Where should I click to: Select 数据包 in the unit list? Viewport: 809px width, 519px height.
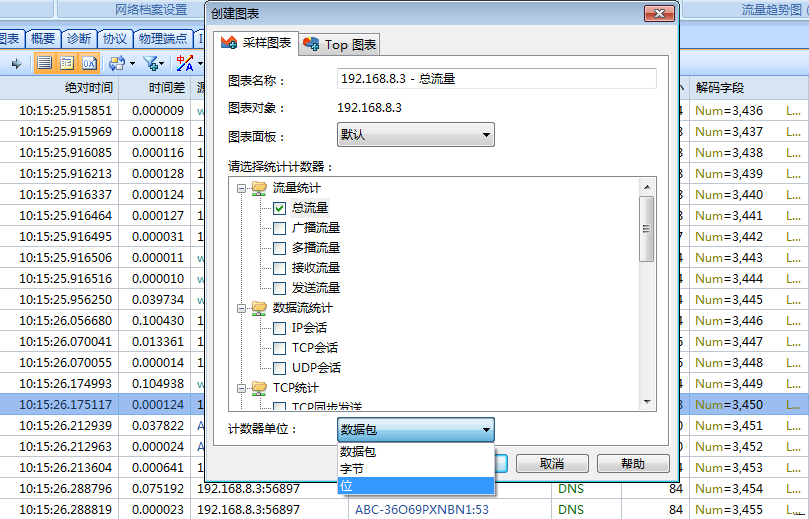(416, 451)
